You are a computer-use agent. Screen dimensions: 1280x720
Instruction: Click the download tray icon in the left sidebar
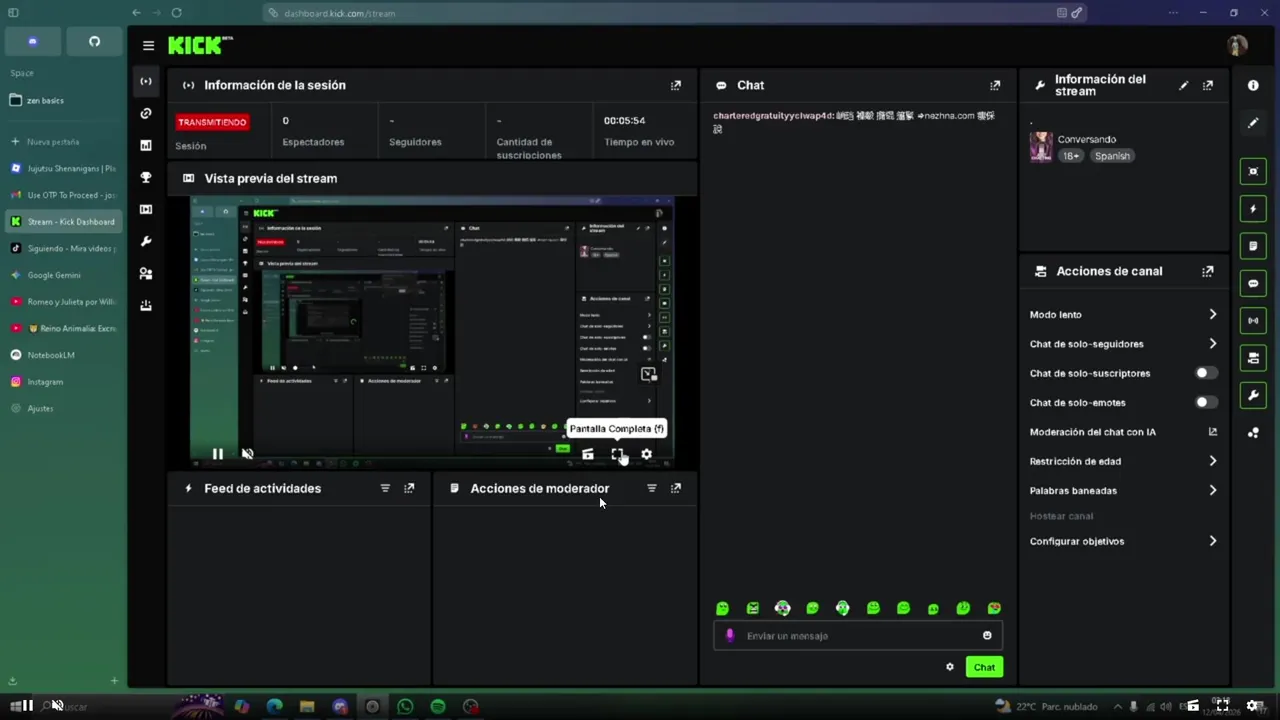click(146, 305)
